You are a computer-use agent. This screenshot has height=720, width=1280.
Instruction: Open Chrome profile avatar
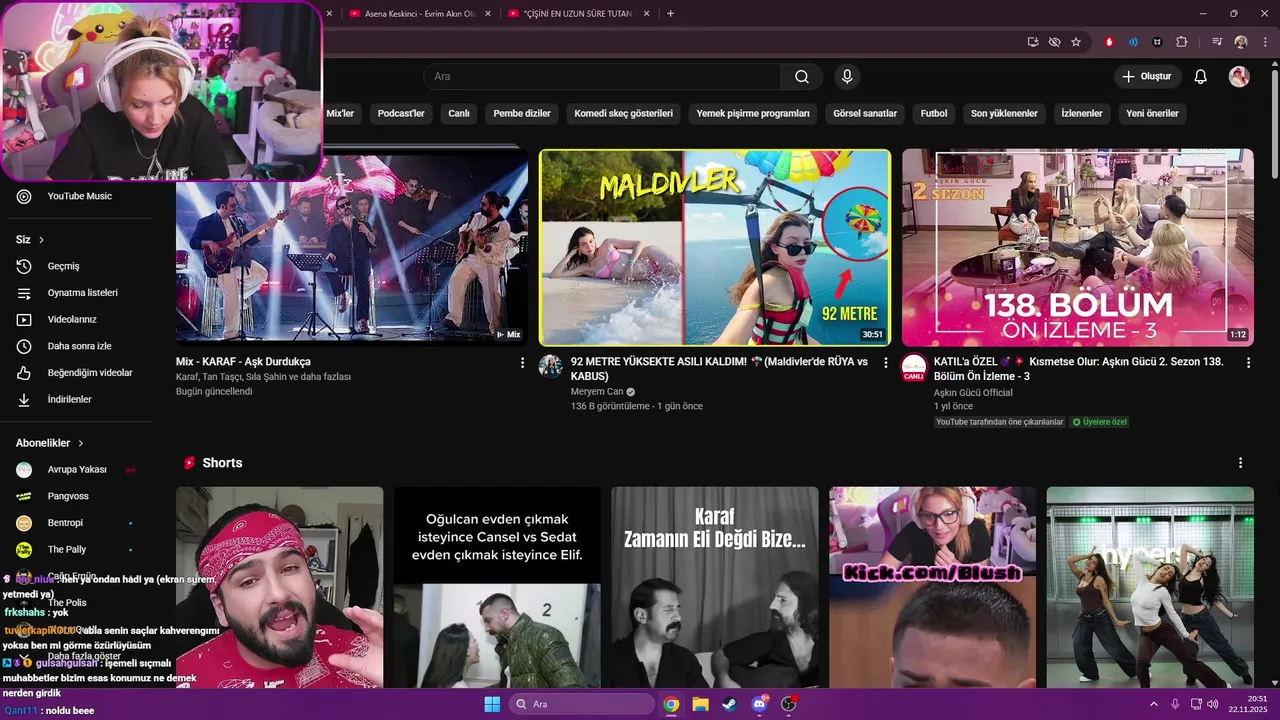pyautogui.click(x=1241, y=42)
